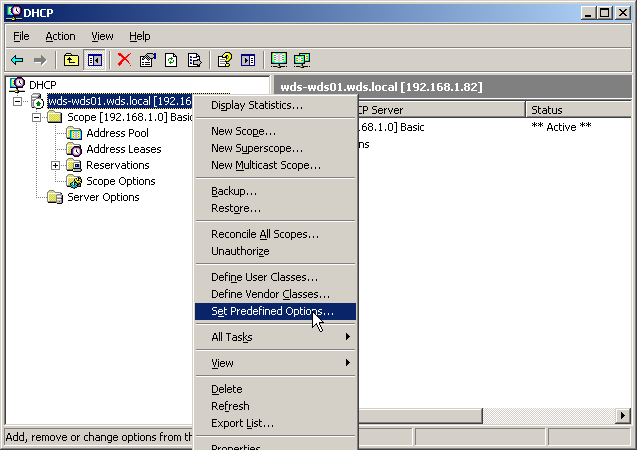Minimize the DHCP window

588,13
